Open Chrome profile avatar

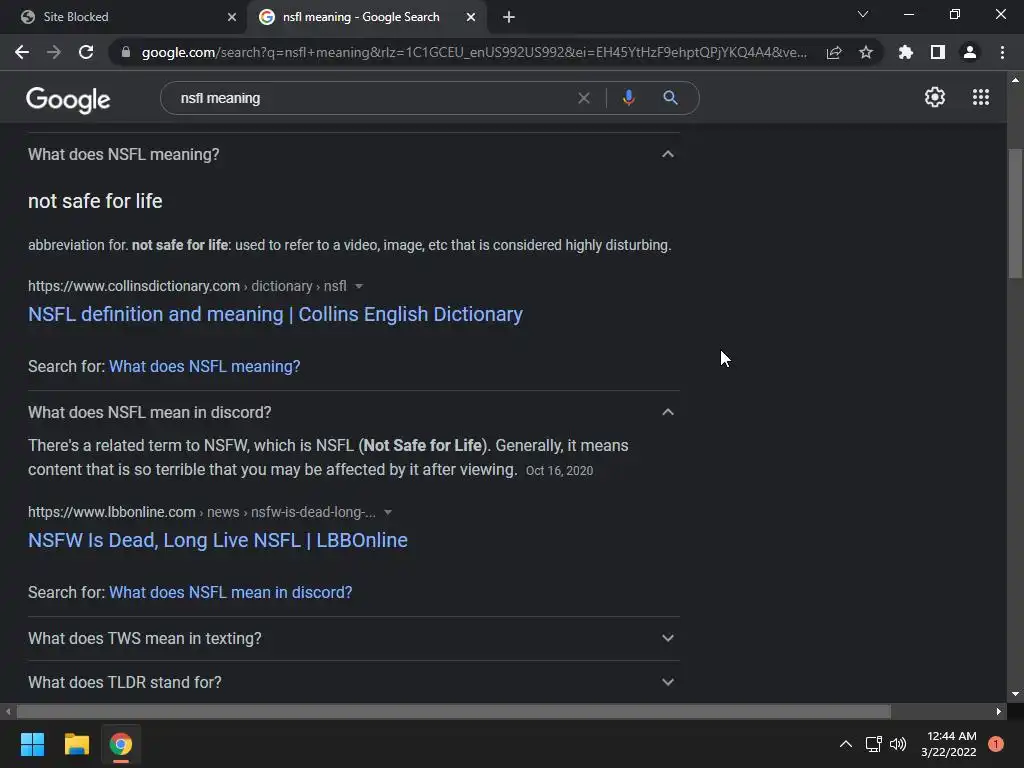970,52
